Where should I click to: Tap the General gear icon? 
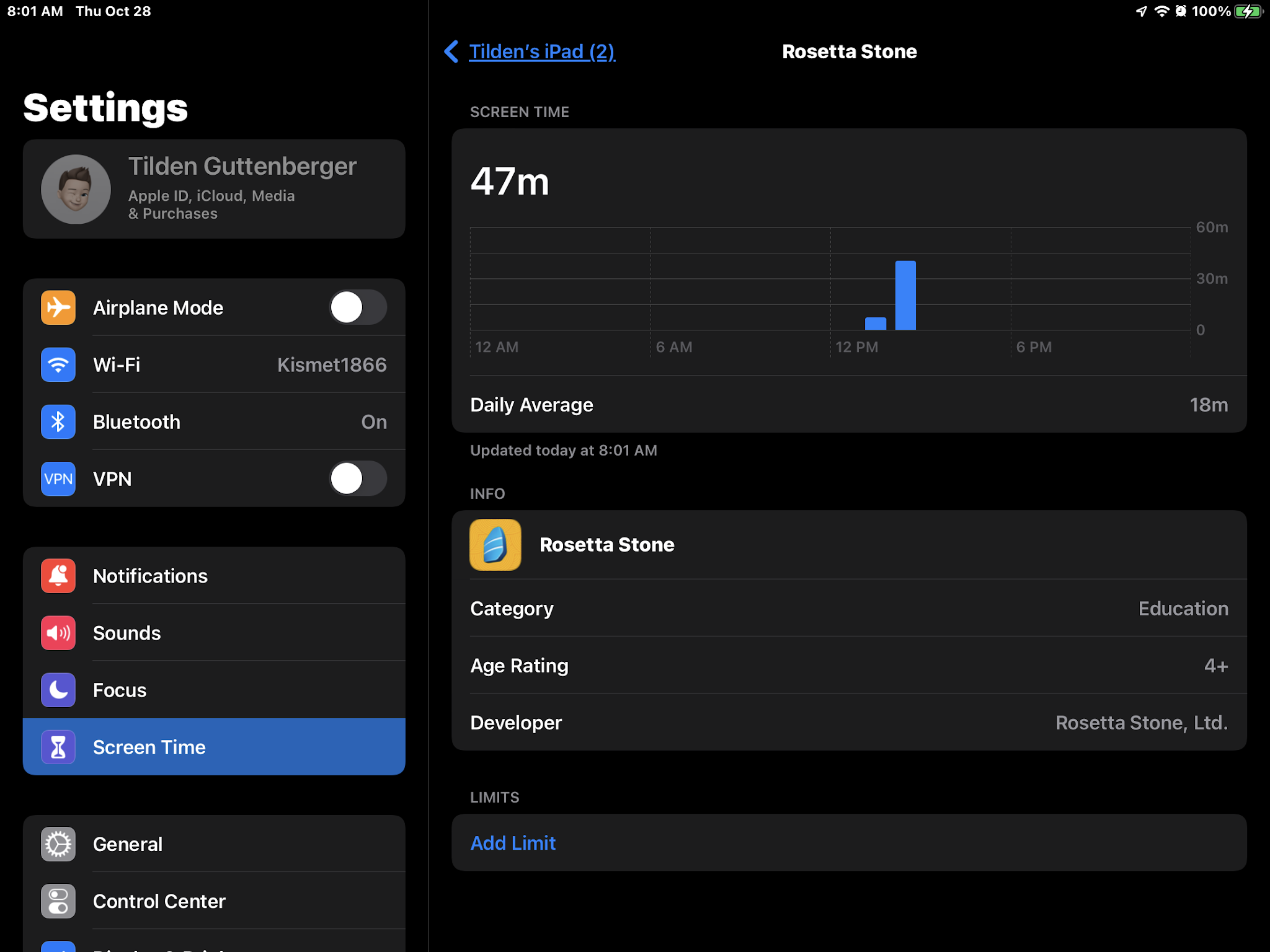click(x=58, y=844)
